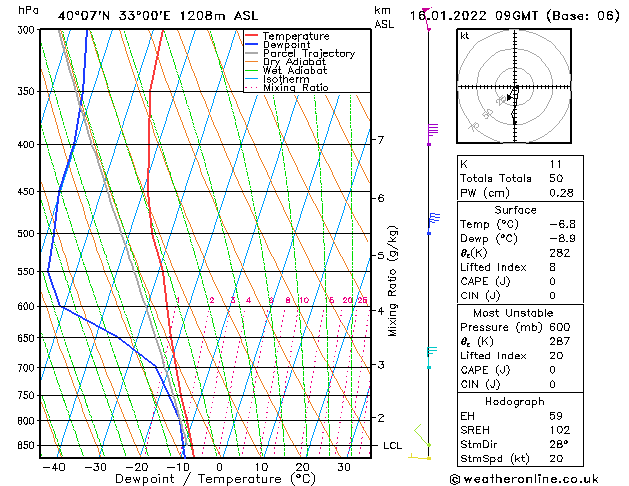
Task: Click the 800 hPa pressure label
Action: (28, 421)
